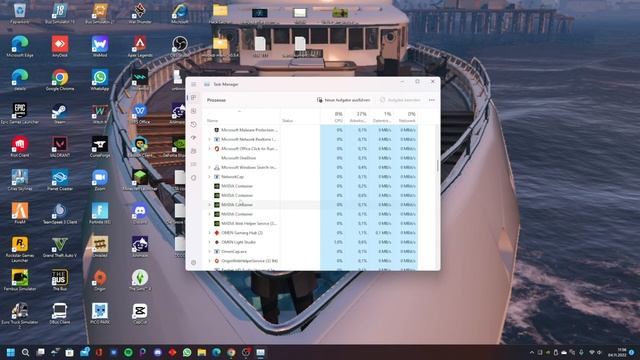Viewport: 640px width, 360px height.
Task: Open taskbar Search magnifier
Action: coord(25,352)
